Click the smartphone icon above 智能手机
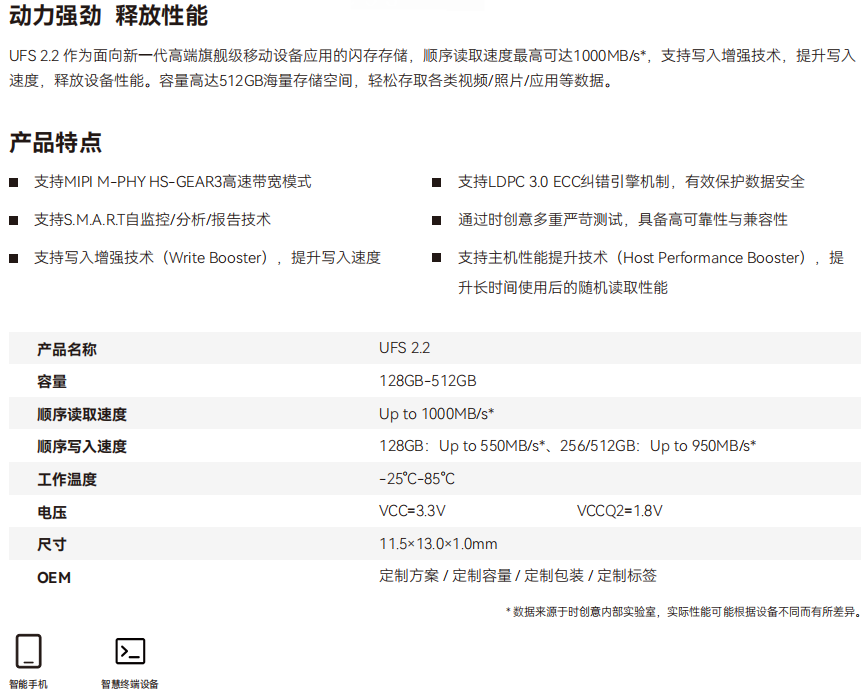This screenshot has width=866, height=698. point(28,651)
